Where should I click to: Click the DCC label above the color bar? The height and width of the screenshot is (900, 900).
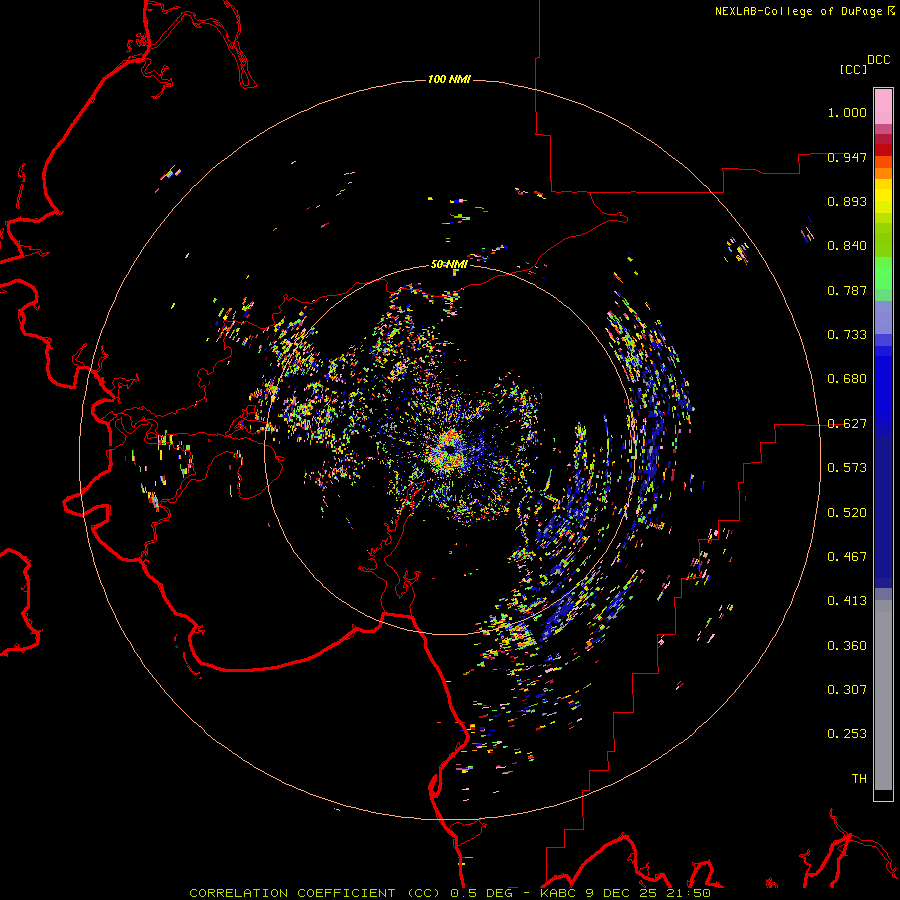[879, 60]
